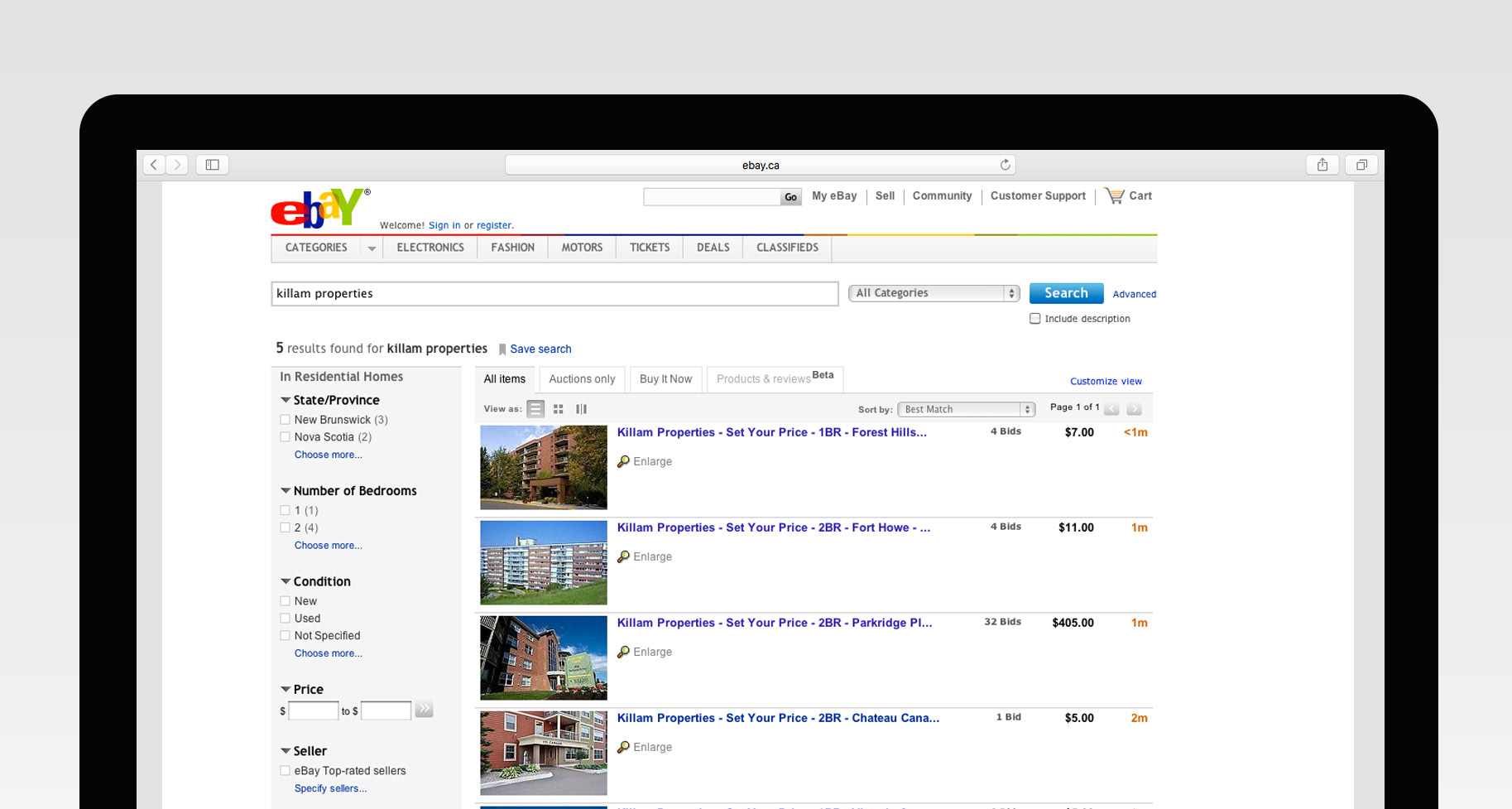Screen dimensions: 1512x809
Task: Enlarge the Fort Howe listing photo
Action: 645,557
